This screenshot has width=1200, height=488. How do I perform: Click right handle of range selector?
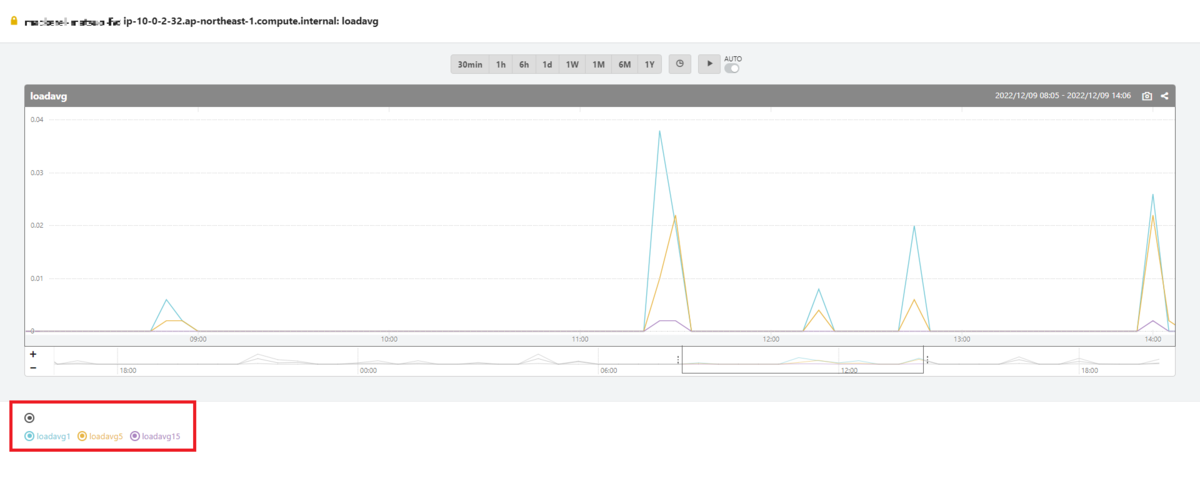point(926,360)
